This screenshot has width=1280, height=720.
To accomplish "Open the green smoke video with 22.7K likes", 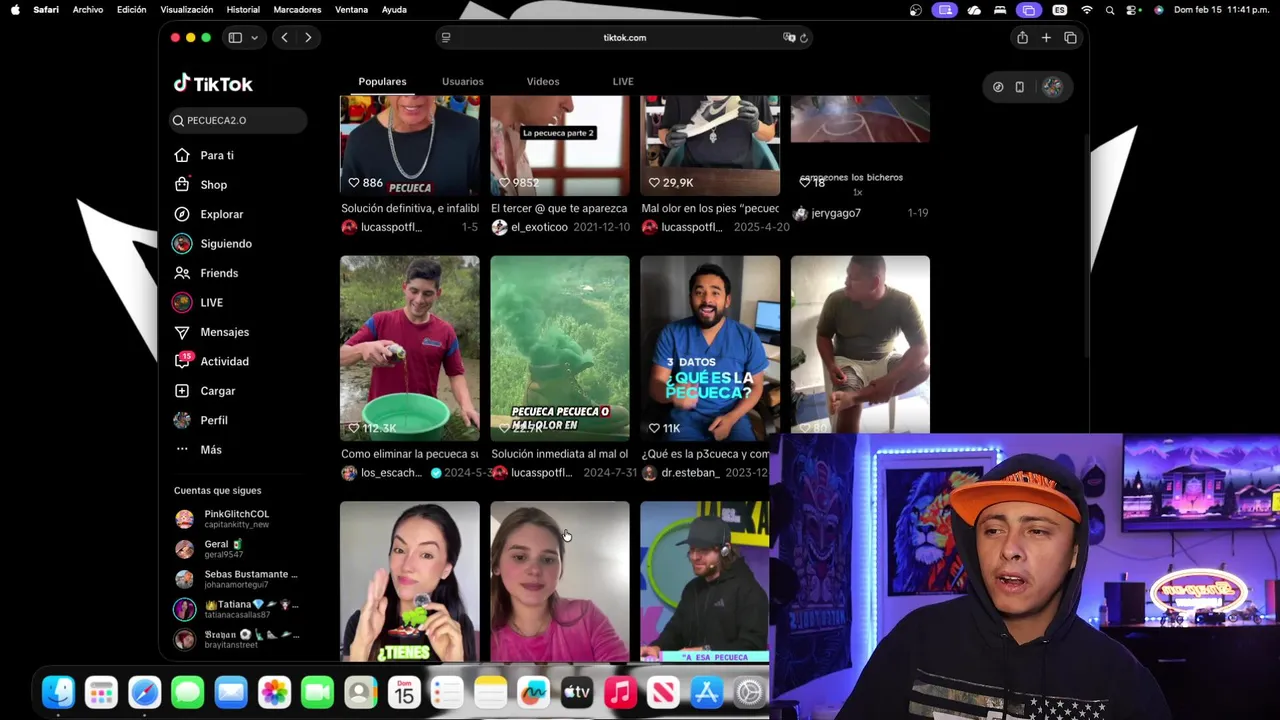I will point(560,348).
